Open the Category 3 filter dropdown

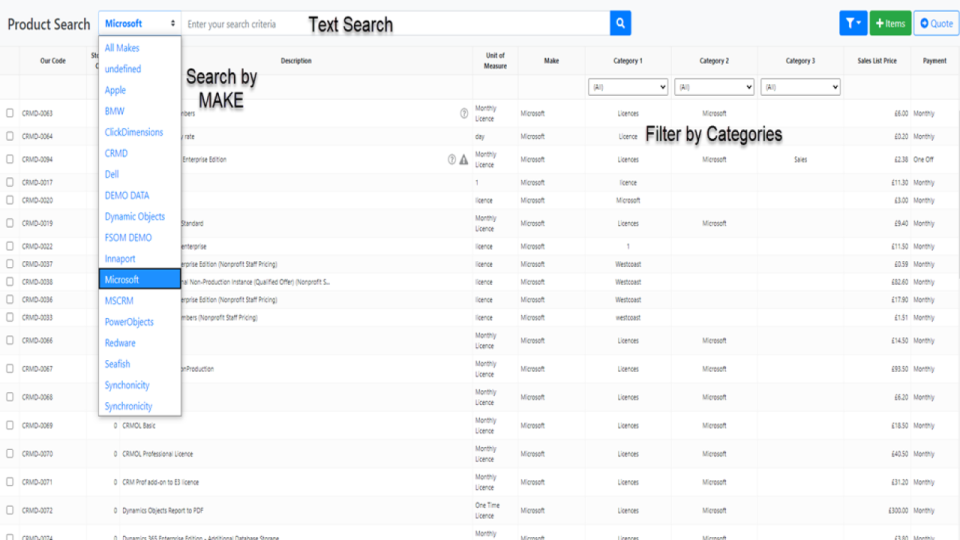[800, 87]
